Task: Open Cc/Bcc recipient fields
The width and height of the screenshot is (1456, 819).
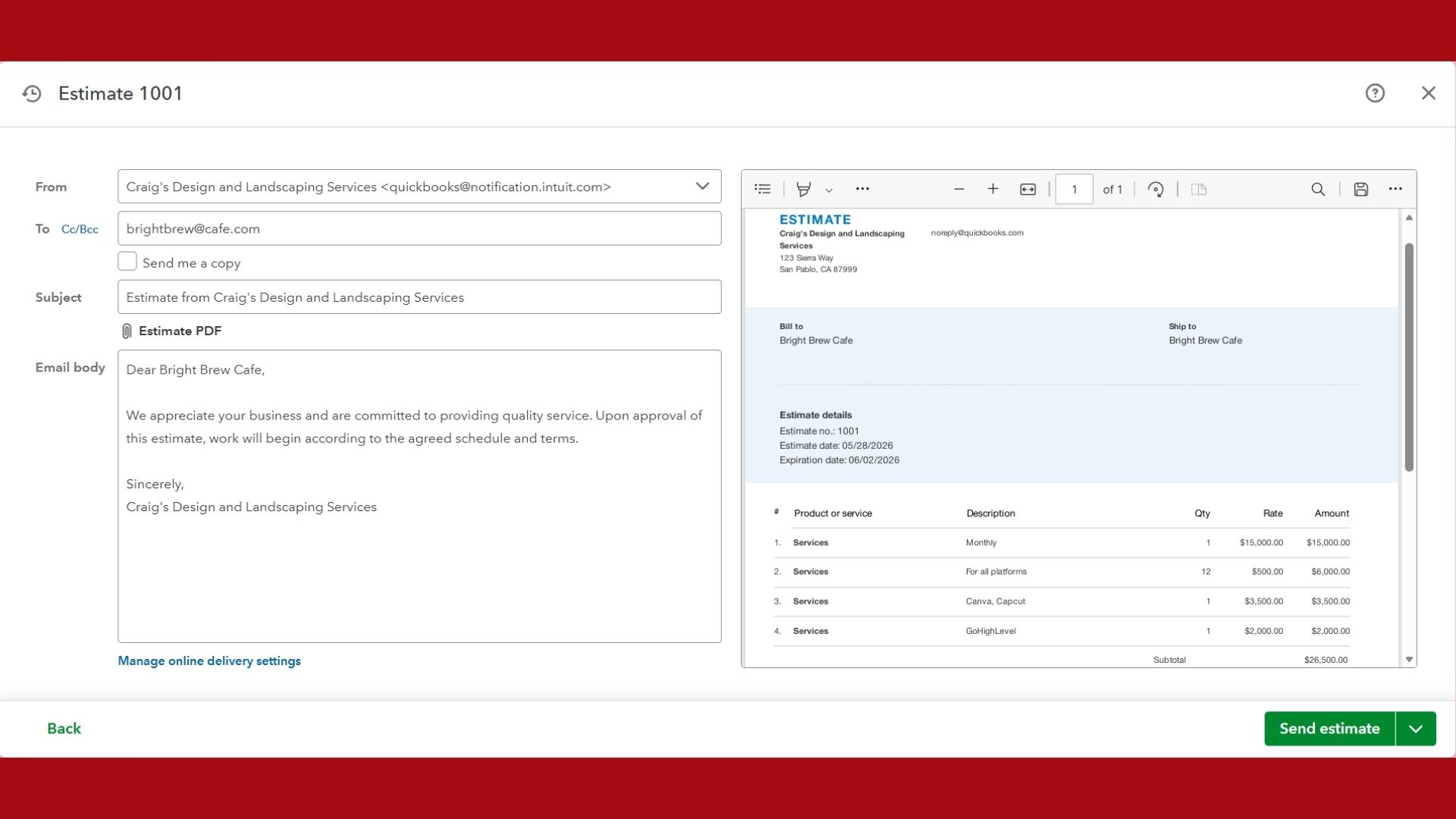Action: pos(80,229)
